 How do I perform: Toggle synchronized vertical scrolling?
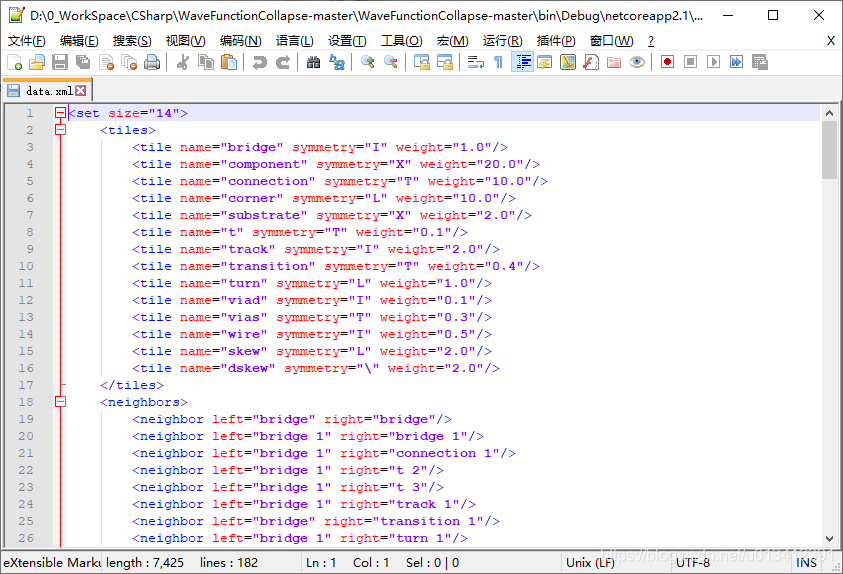pyautogui.click(x=422, y=62)
